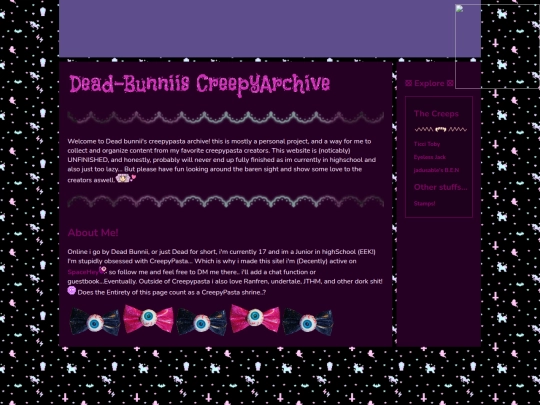The image size is (540, 405).
Task: Click the 'About Me!' heading
Action: pyautogui.click(x=93, y=233)
